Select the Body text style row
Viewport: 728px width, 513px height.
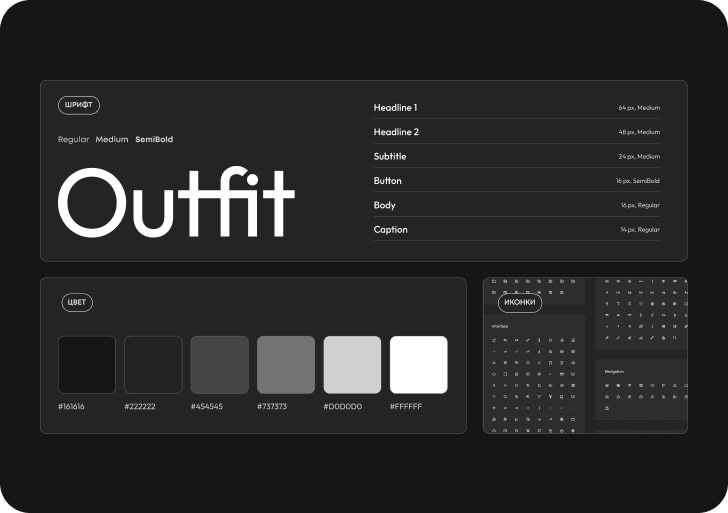tap(517, 205)
